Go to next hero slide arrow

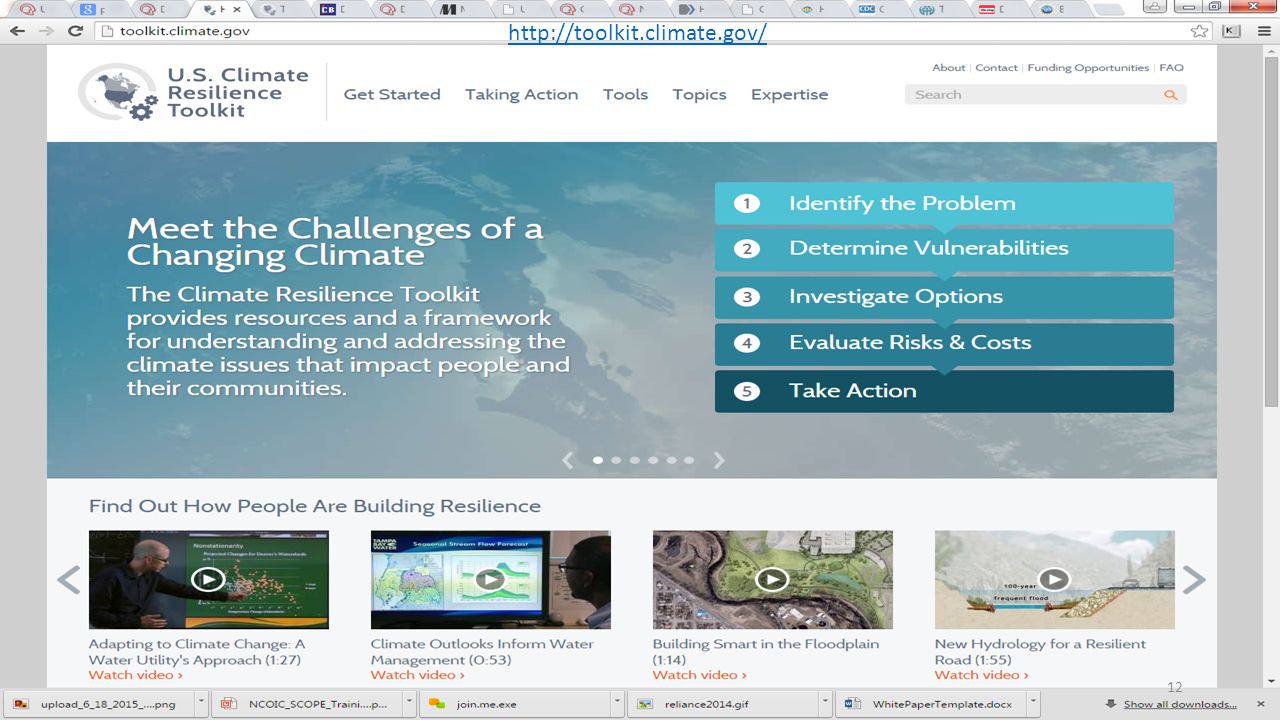[718, 460]
